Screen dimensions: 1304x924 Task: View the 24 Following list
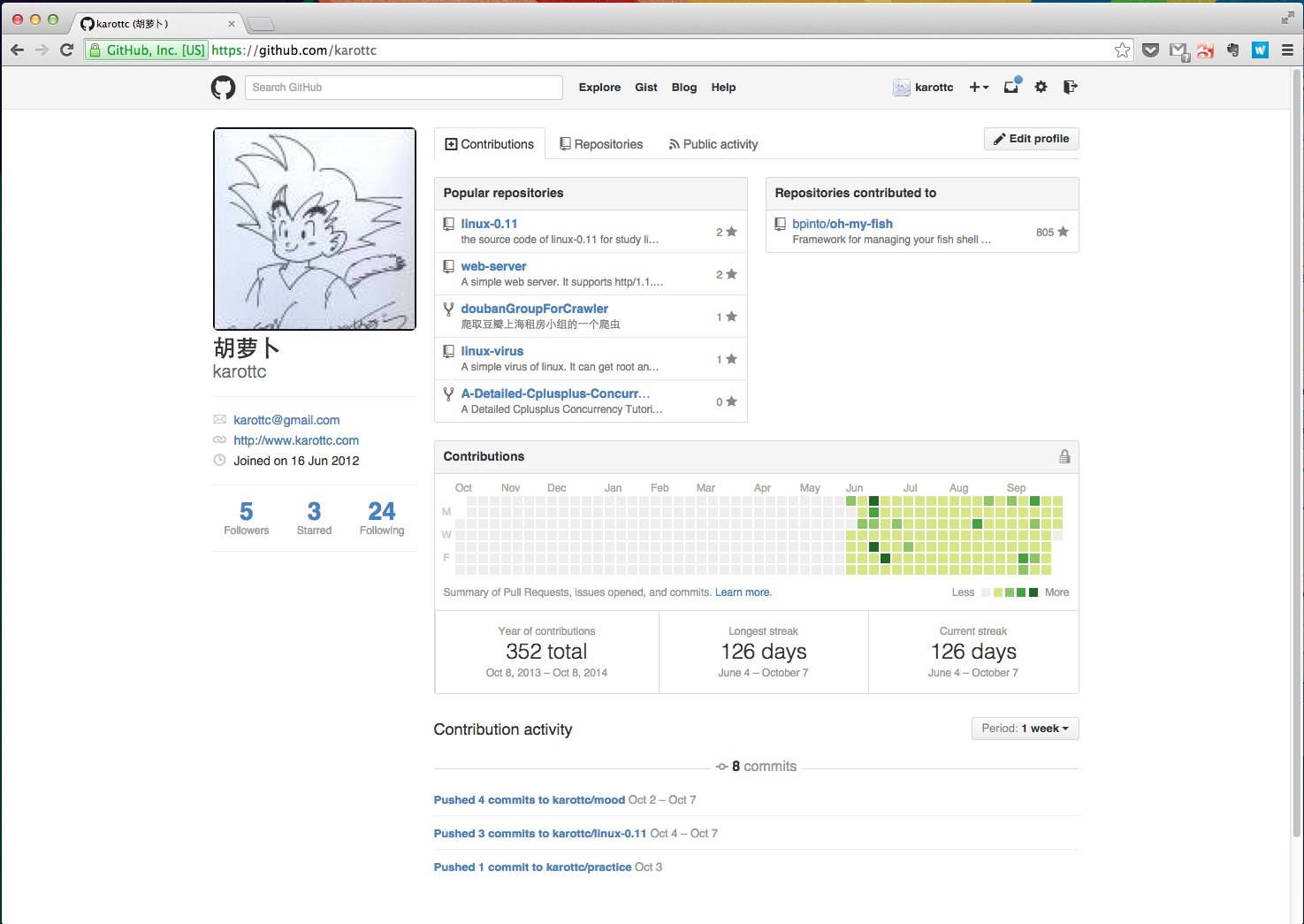[382, 518]
